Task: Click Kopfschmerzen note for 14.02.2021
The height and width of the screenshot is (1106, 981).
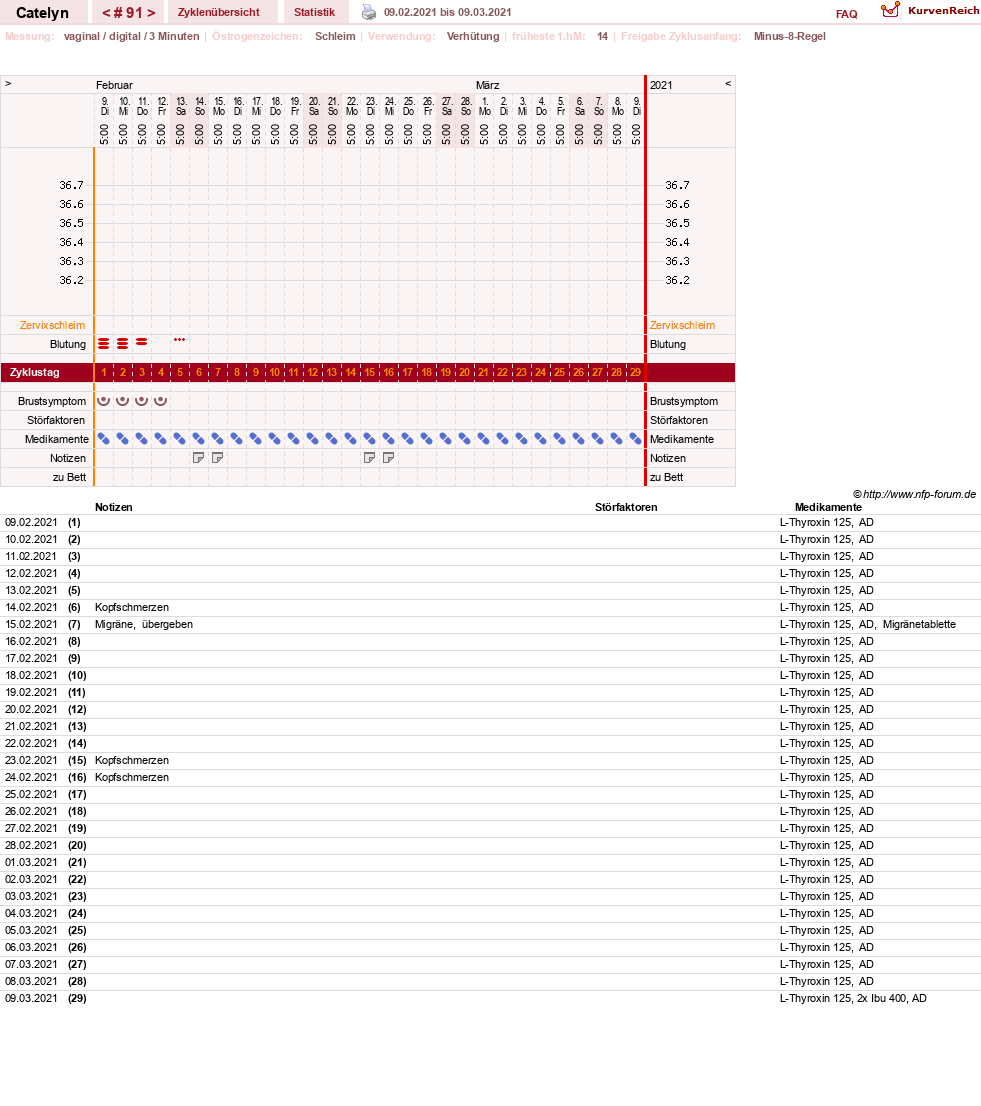Action: 132,607
